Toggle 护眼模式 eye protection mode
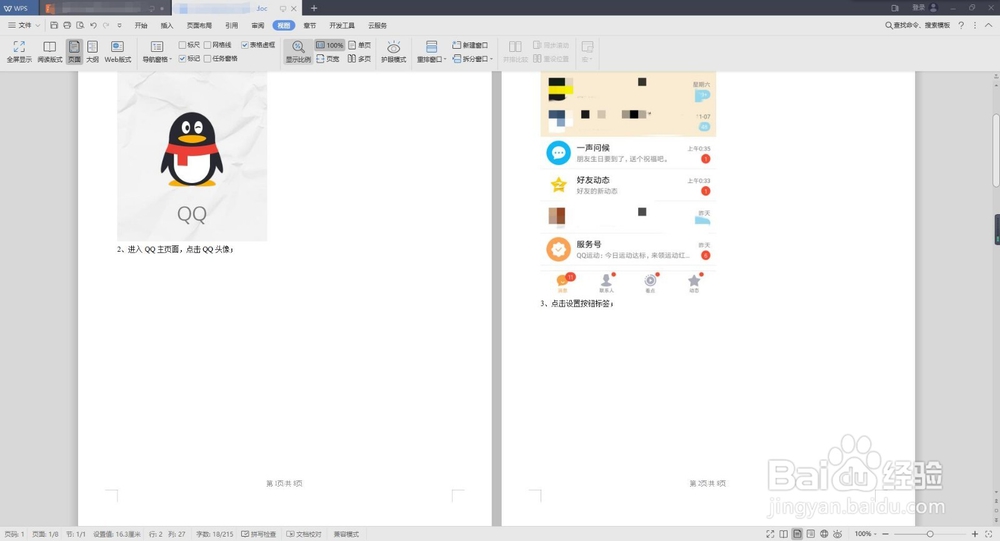Screen dimensions: 1000x541 pos(393,51)
